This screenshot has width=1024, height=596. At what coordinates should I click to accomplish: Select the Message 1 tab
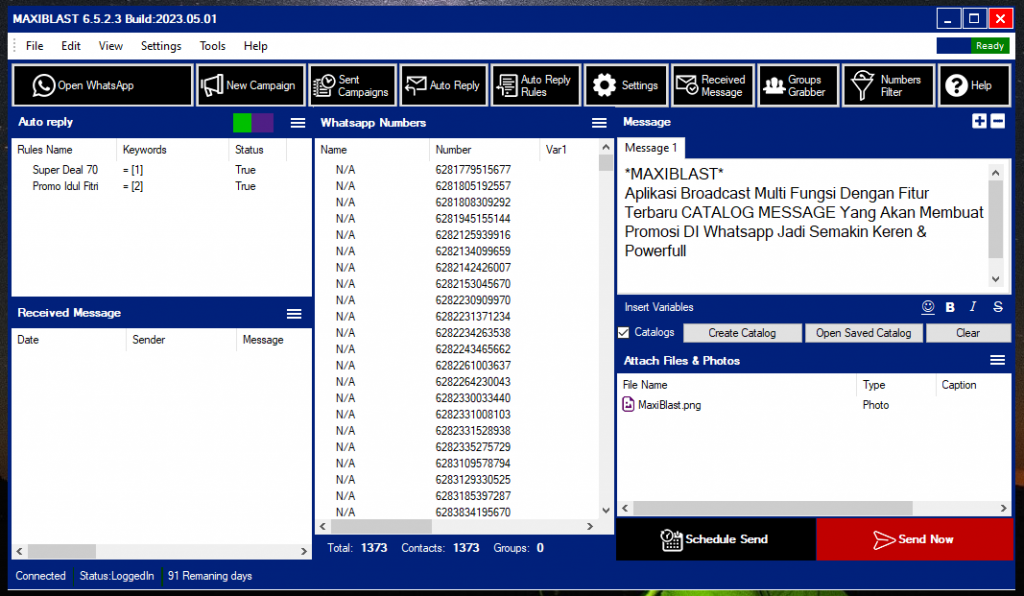(651, 148)
